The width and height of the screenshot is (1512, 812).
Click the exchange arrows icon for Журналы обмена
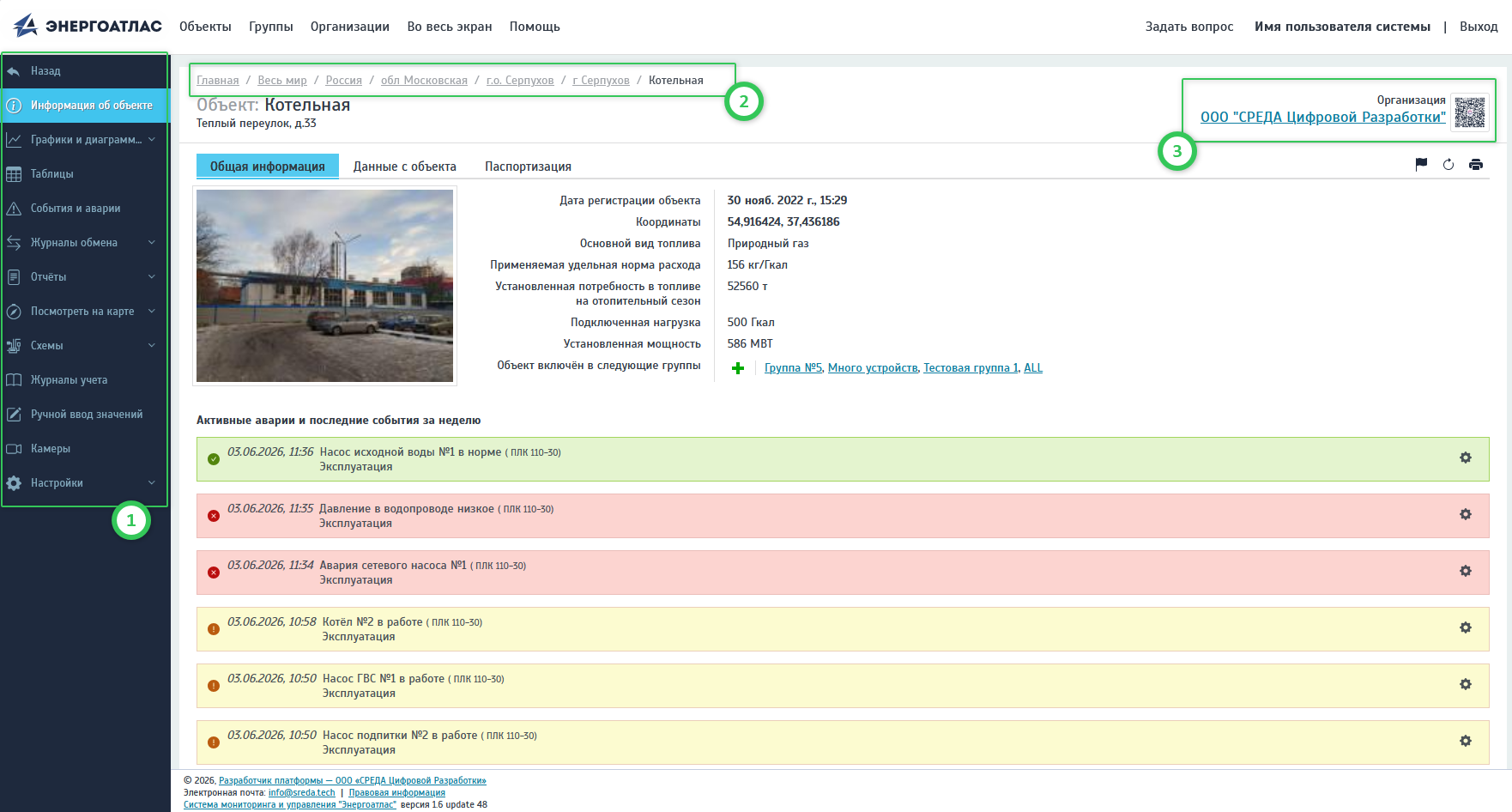point(14,243)
